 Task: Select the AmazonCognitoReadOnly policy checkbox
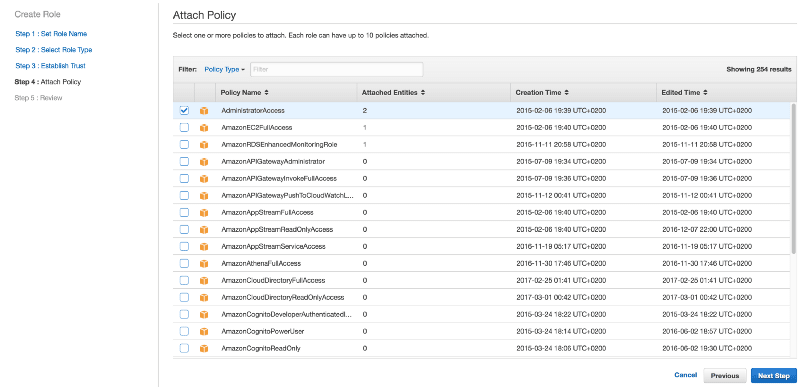[184, 348]
